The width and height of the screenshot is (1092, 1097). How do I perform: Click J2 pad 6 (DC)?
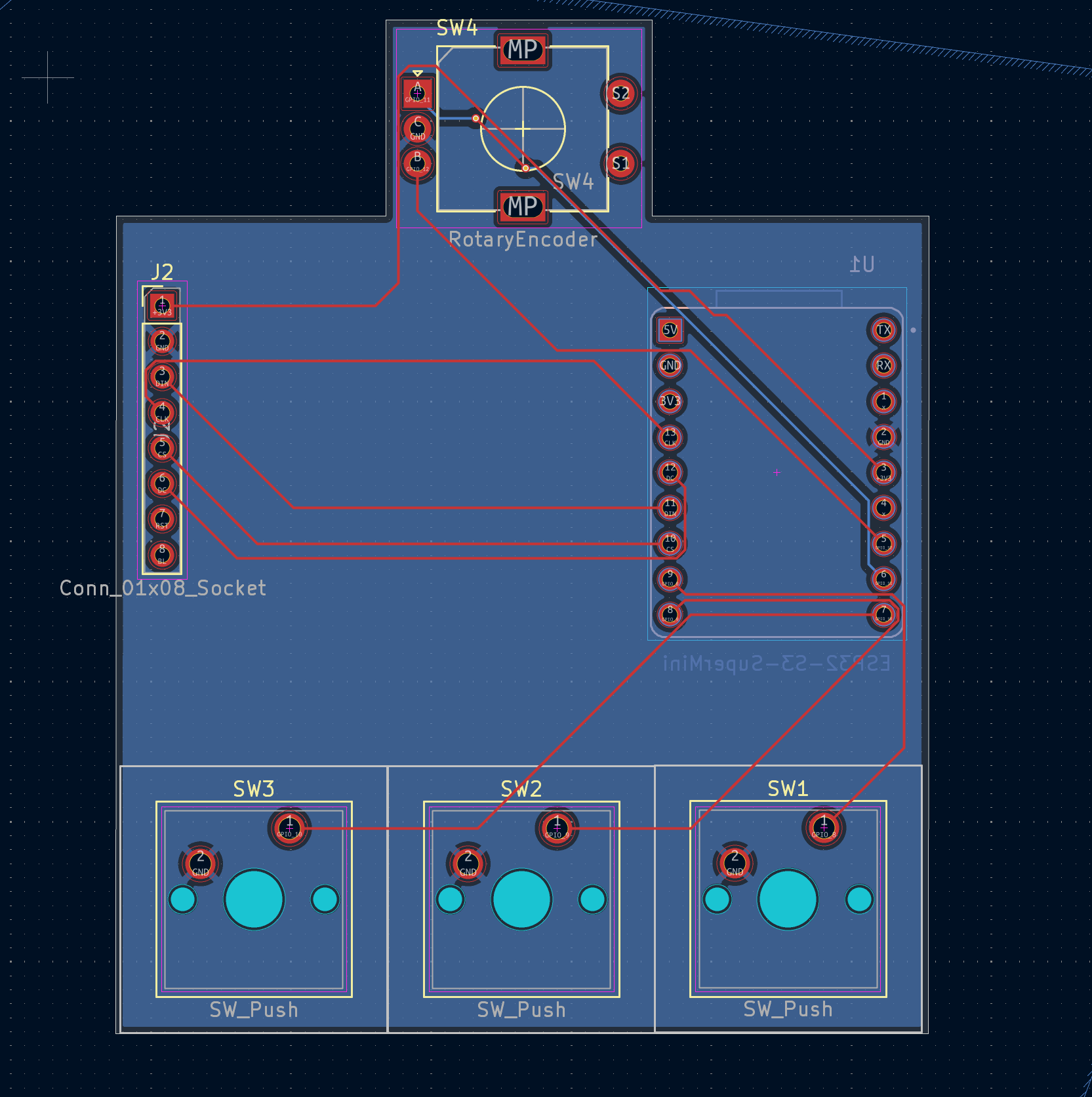(x=162, y=483)
